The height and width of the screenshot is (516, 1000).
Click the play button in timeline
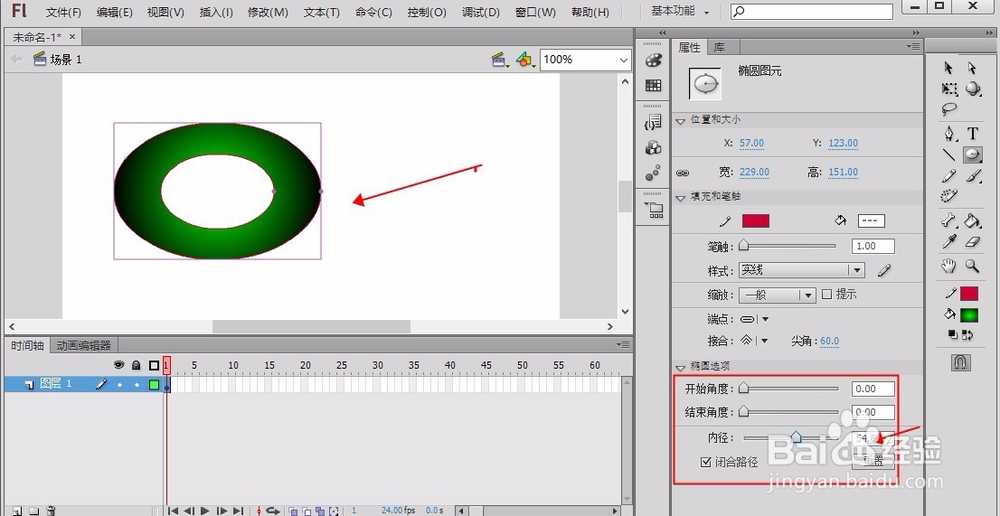pos(205,511)
